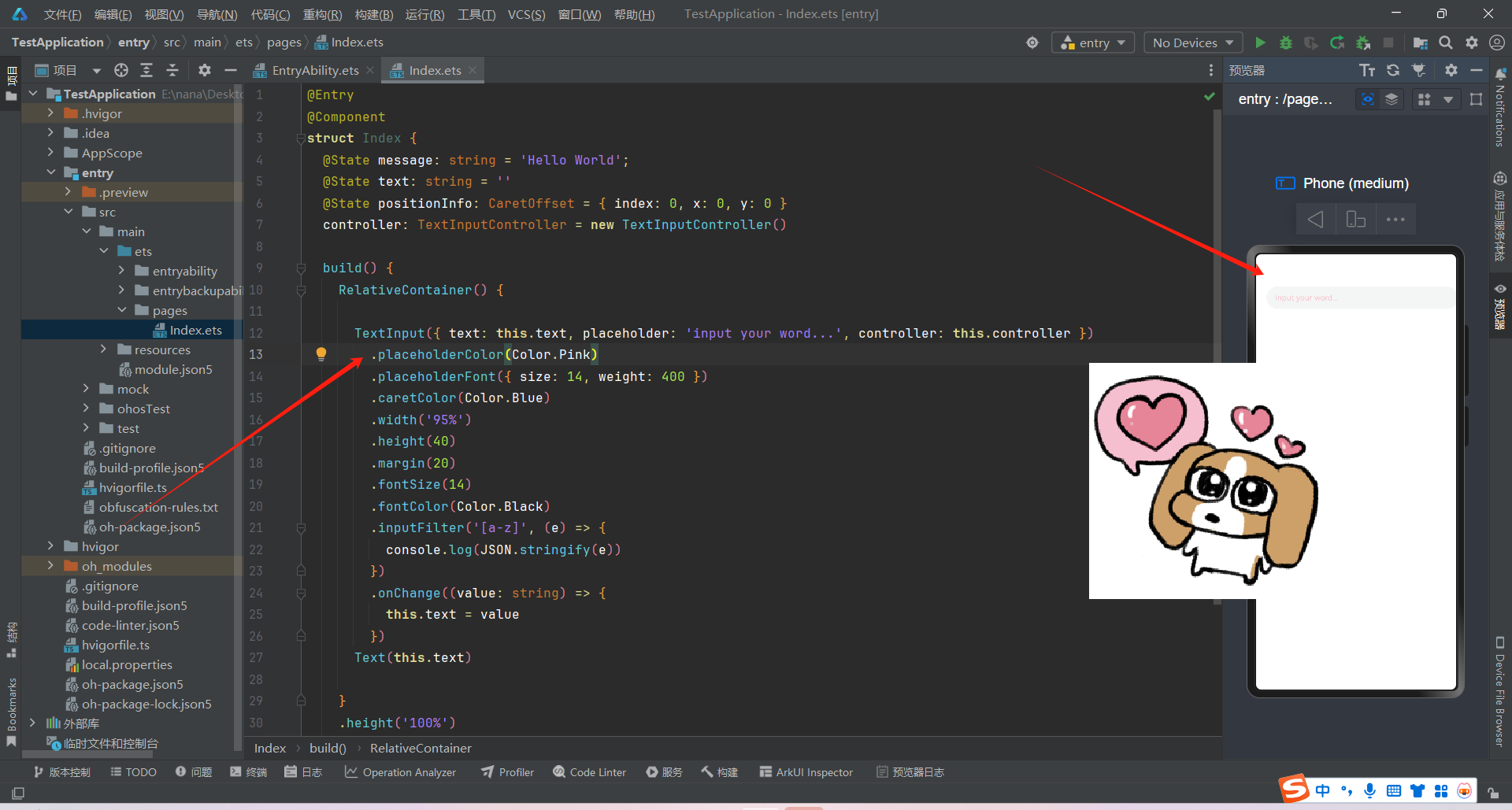The width and height of the screenshot is (1512, 810).
Task: Start debugging with the green bug icon
Action: click(x=1286, y=43)
